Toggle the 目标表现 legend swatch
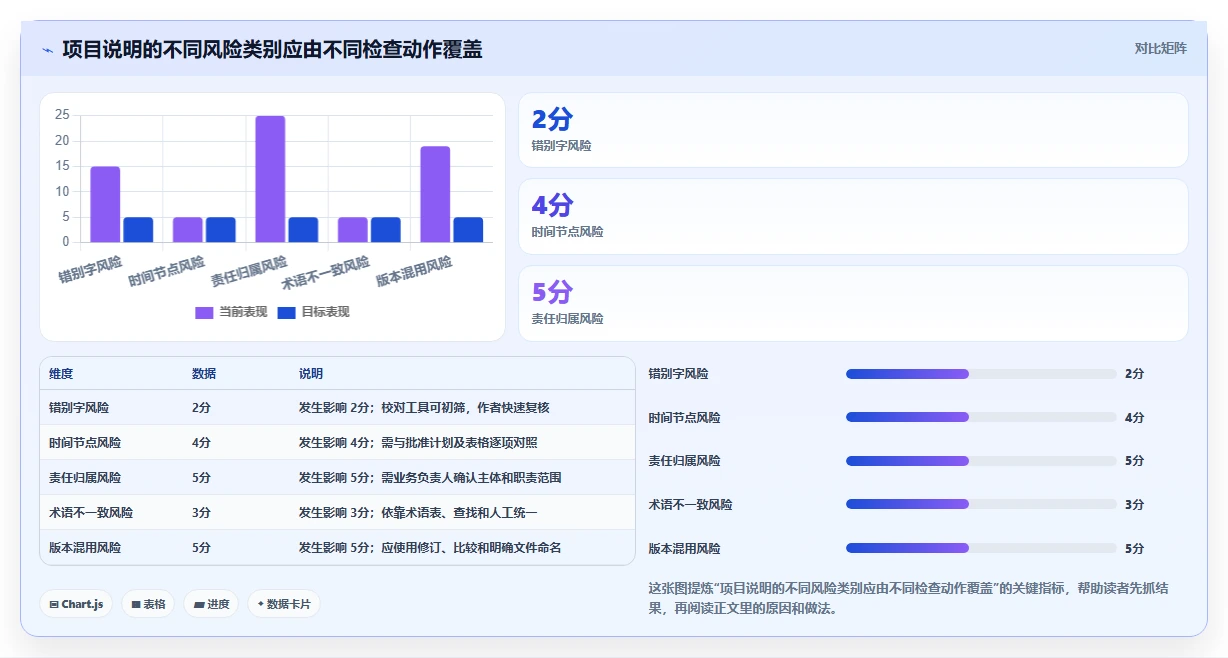This screenshot has height=658, width=1228. 286,312
